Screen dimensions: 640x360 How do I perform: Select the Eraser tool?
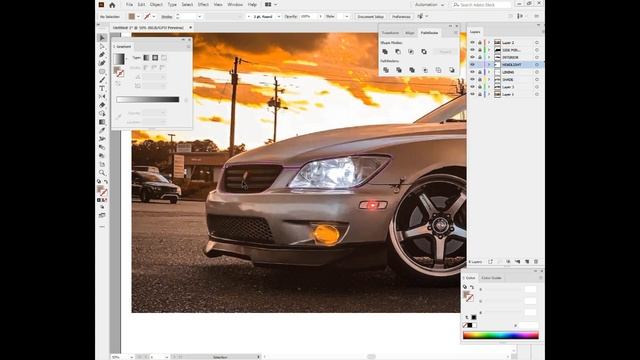102,105
